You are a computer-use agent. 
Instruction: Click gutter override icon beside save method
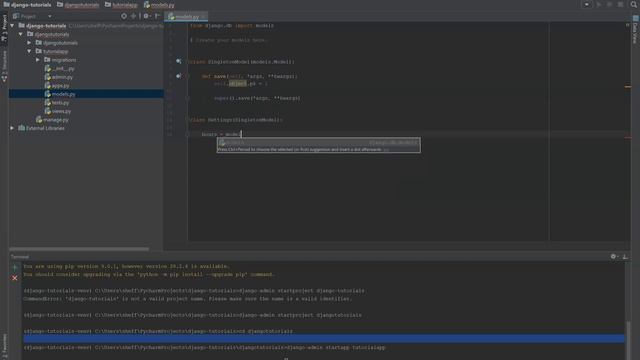pyautogui.click(x=178, y=76)
